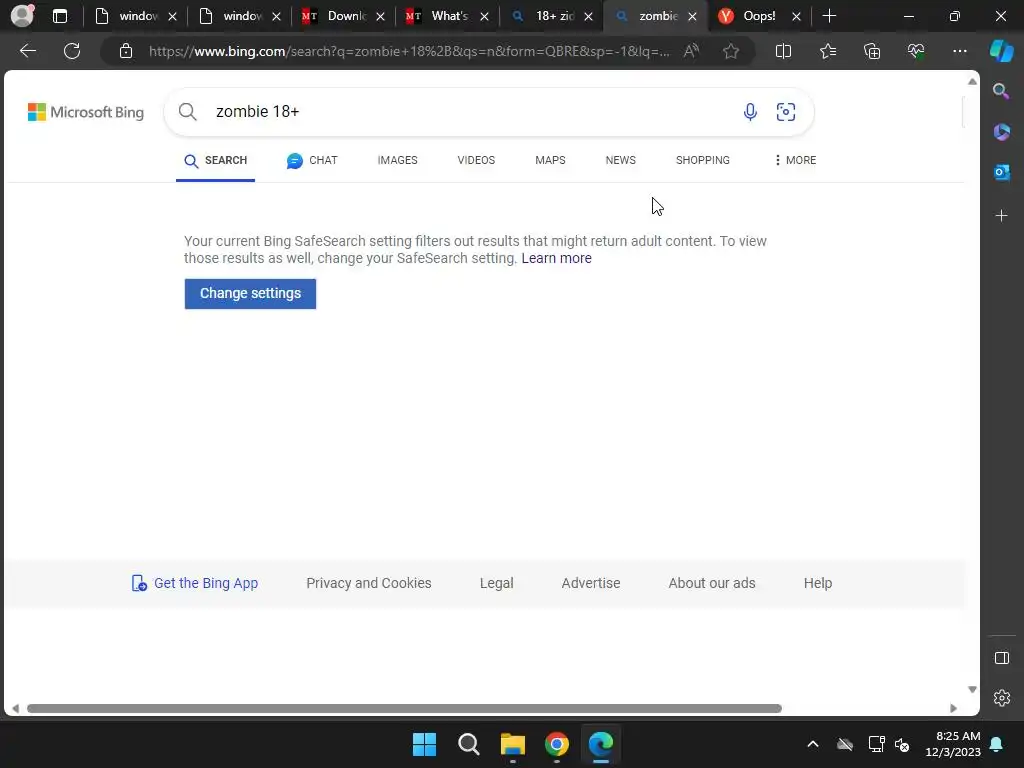Image resolution: width=1024 pixels, height=768 pixels.
Task: Open the taskbar clock and date
Action: pyautogui.click(x=953, y=744)
